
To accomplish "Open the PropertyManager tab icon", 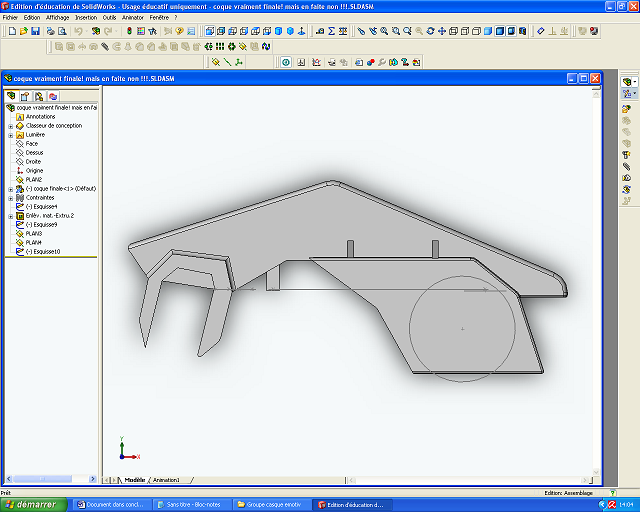I will tap(24, 96).
